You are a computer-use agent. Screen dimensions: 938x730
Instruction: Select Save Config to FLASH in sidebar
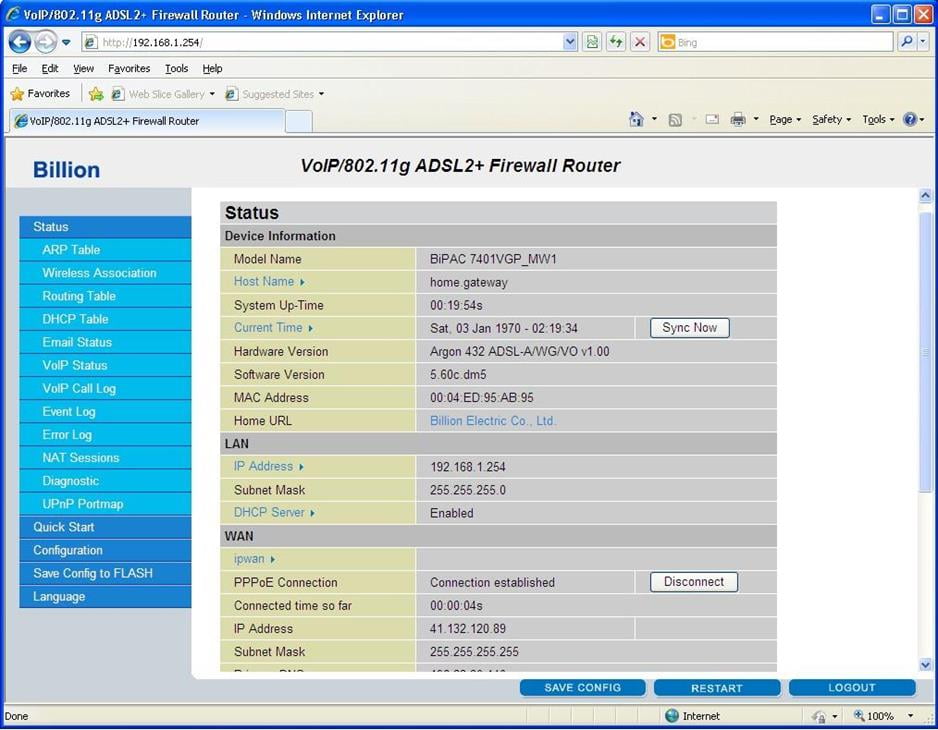click(x=105, y=573)
